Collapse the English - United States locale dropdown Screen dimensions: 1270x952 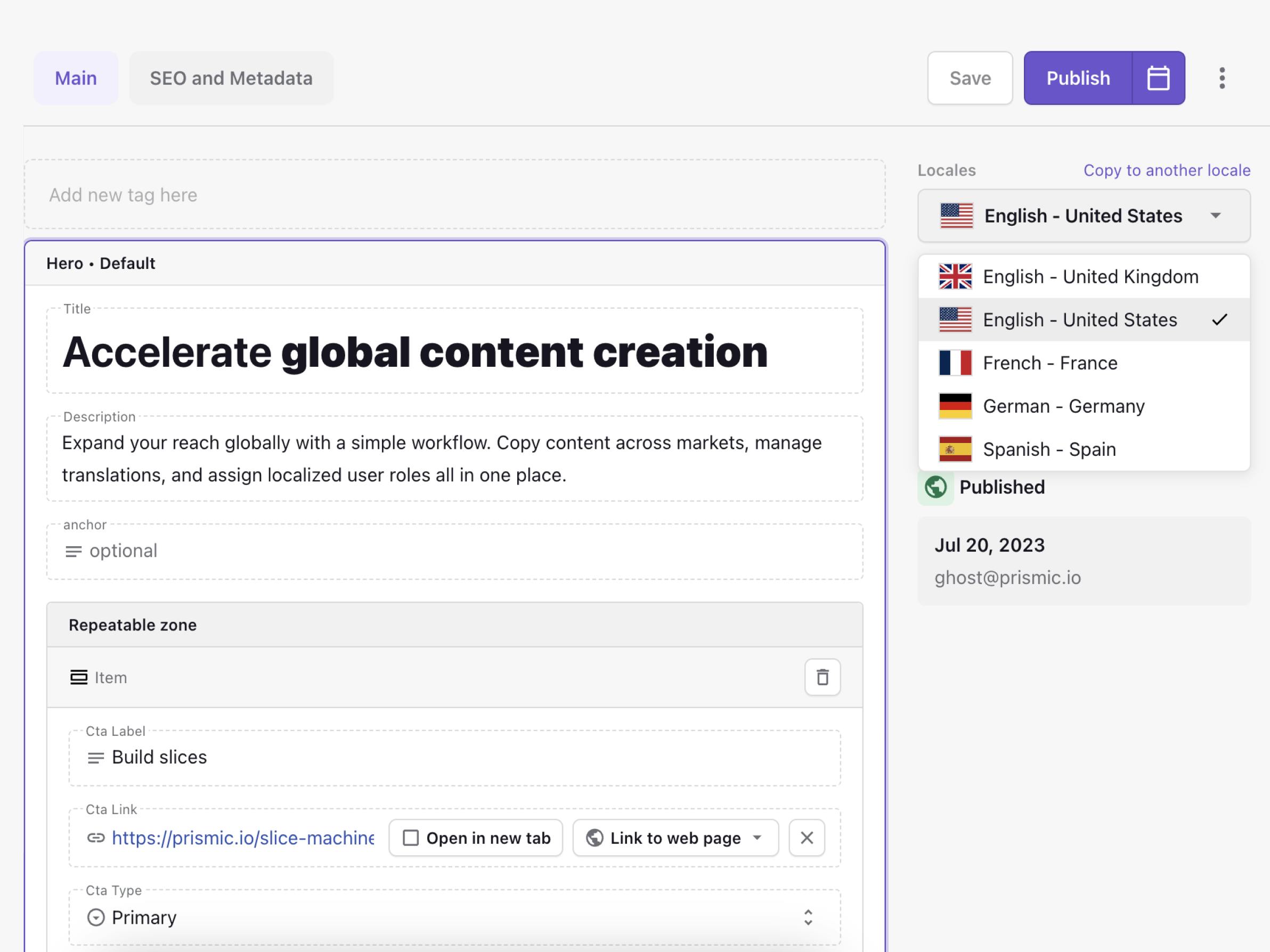pos(1084,216)
